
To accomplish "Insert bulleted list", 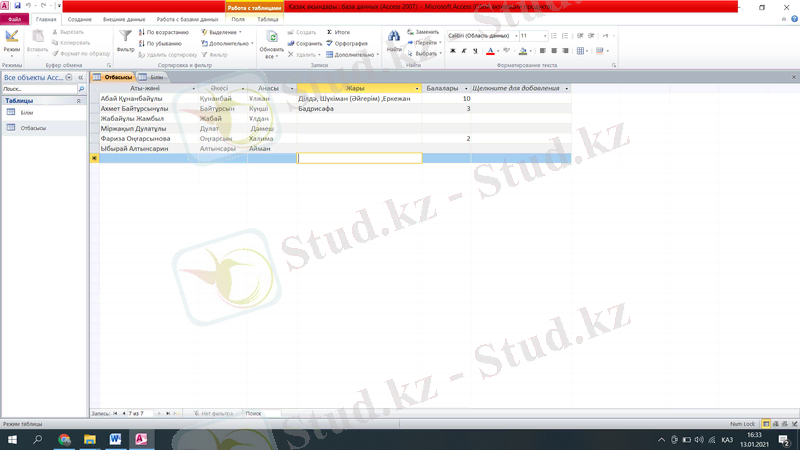I will (554, 36).
